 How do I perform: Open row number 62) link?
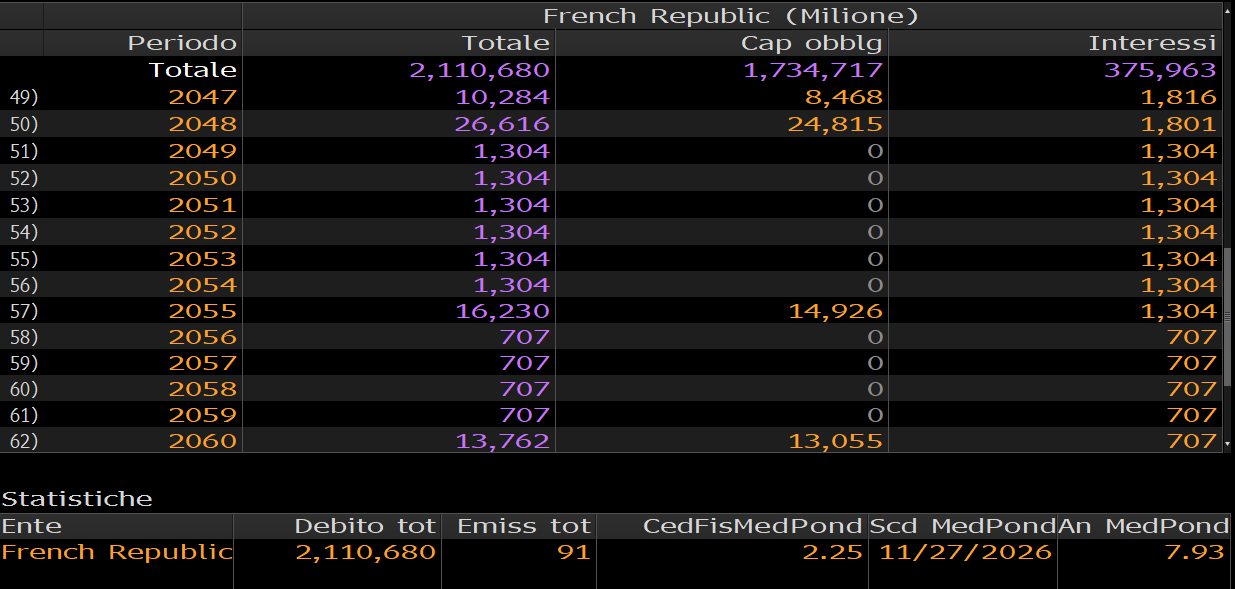coord(24,441)
